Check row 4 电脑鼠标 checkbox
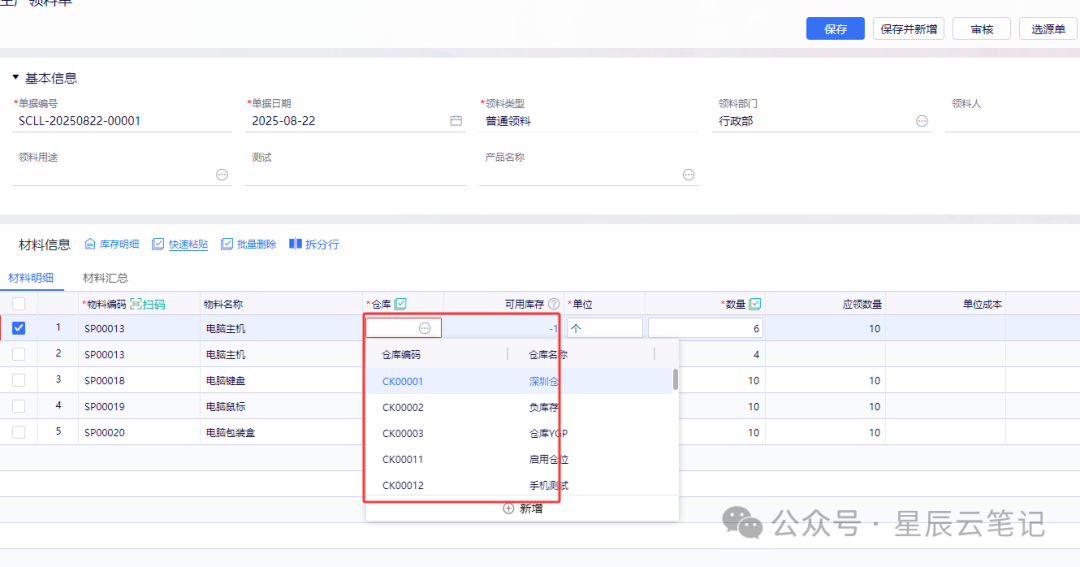 click(x=19, y=406)
